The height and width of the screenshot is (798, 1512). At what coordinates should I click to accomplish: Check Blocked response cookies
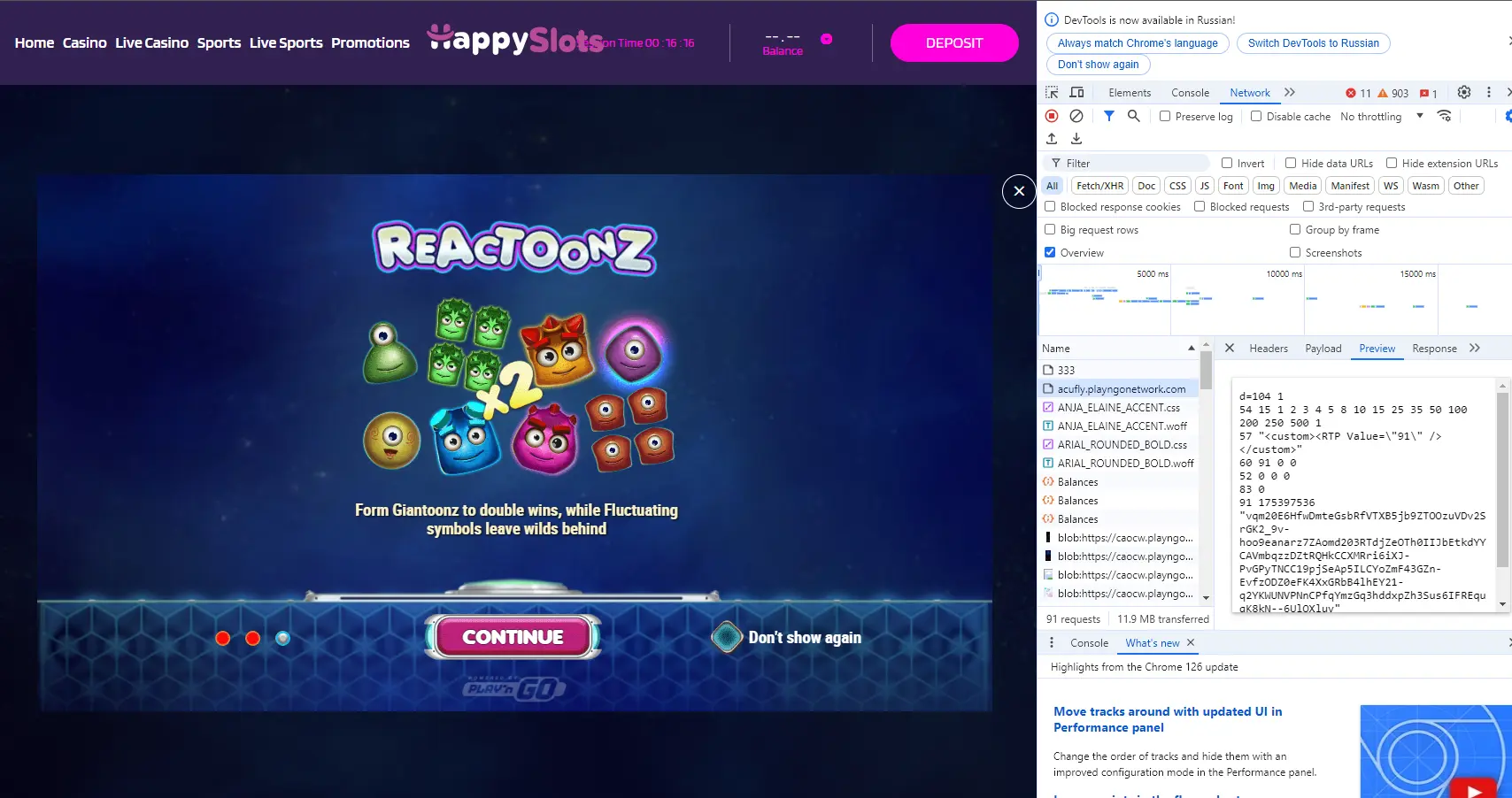coord(1050,206)
